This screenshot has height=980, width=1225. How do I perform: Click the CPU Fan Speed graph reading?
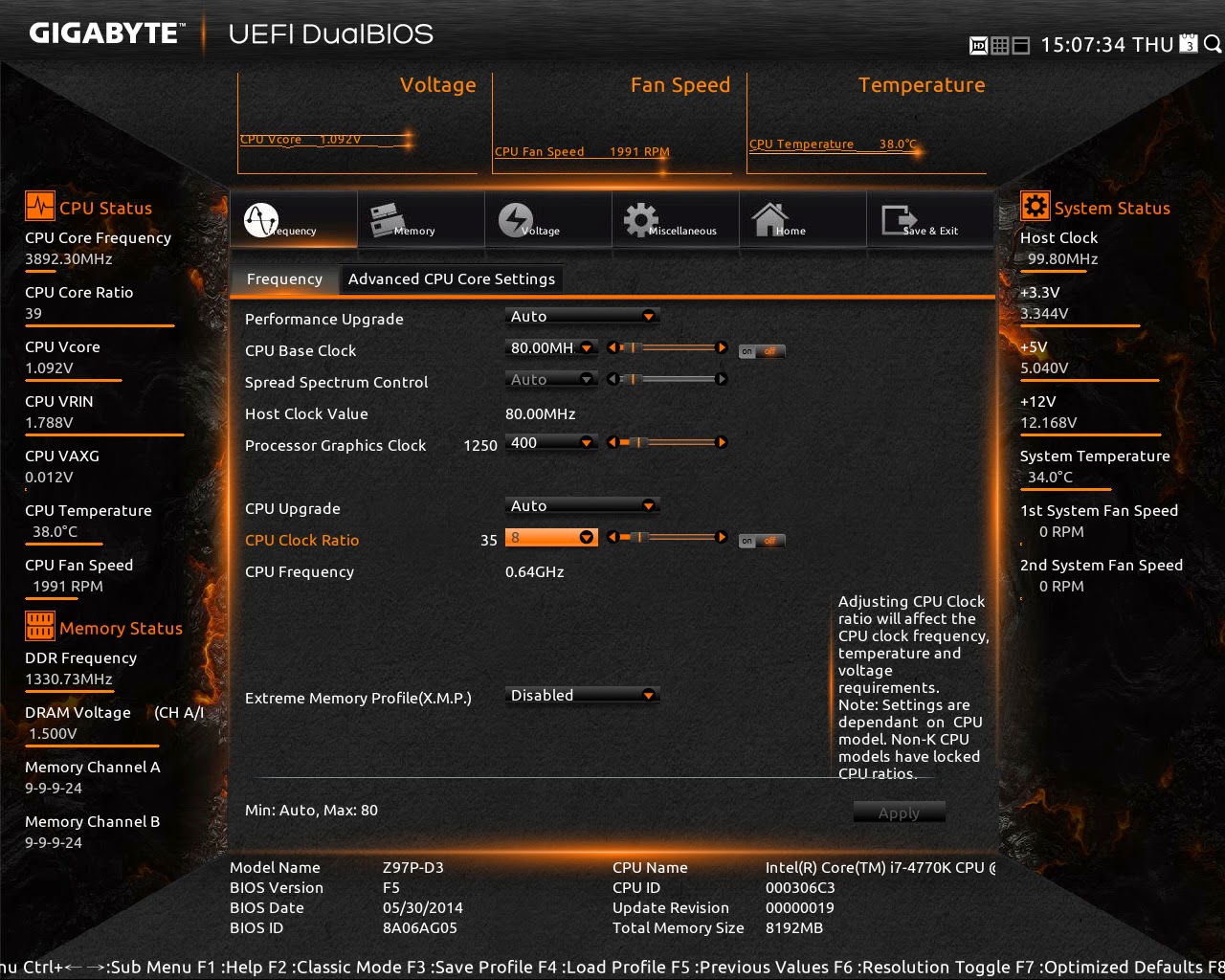click(x=582, y=152)
